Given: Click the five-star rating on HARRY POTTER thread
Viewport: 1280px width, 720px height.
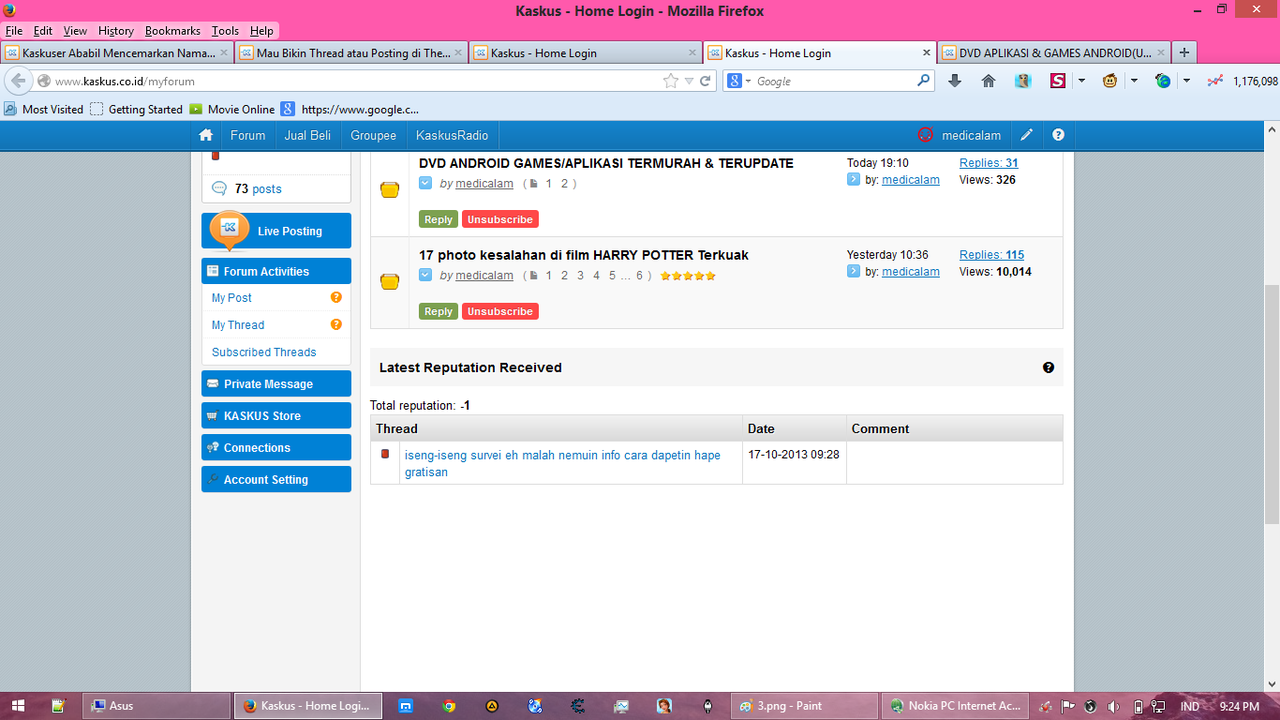Looking at the screenshot, I should click(x=688, y=276).
